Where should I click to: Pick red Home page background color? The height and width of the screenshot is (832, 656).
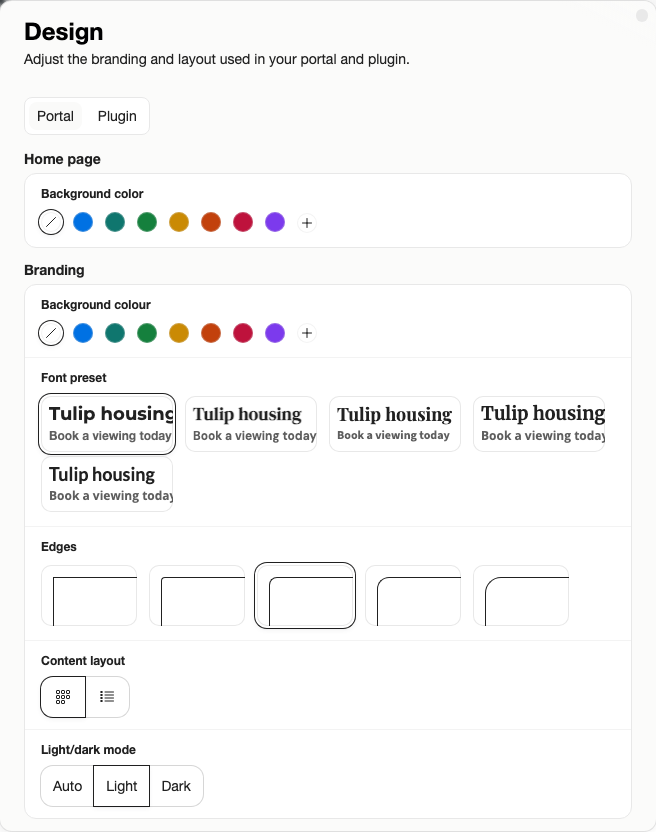pos(243,222)
